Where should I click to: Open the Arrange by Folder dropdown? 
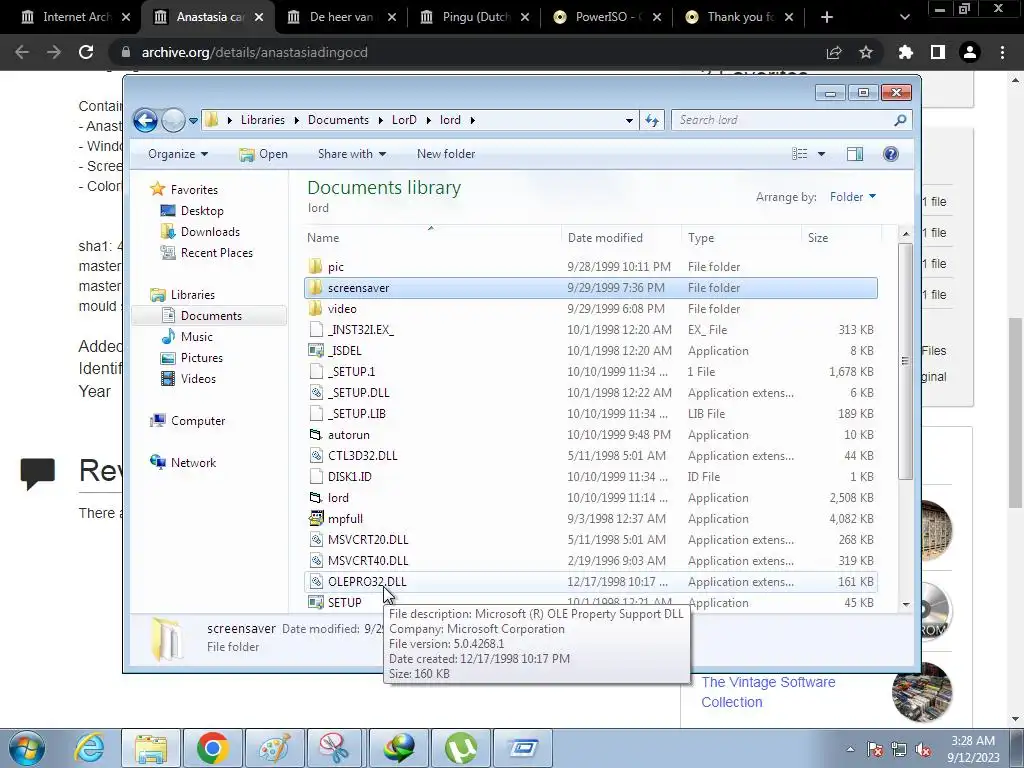pos(853,197)
